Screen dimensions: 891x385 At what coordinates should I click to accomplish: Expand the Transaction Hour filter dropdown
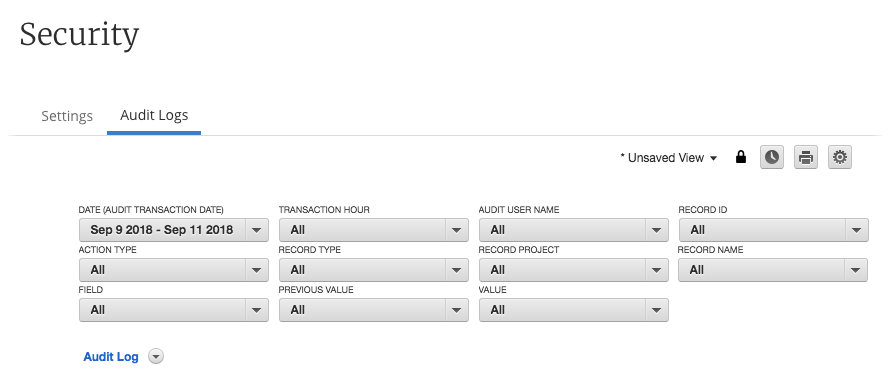pos(374,230)
